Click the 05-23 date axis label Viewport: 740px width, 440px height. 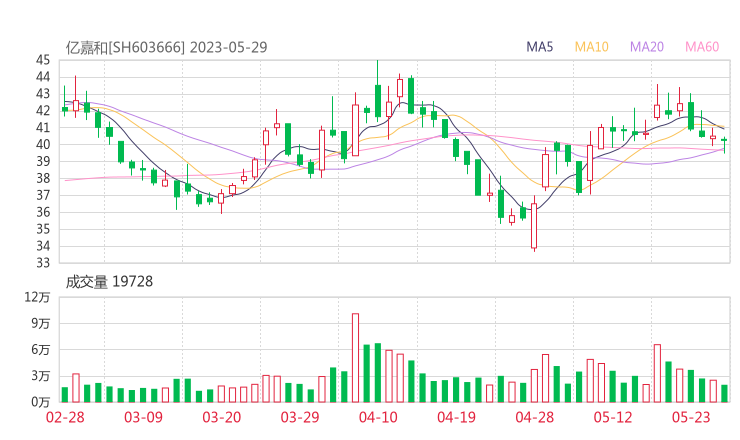691,417
